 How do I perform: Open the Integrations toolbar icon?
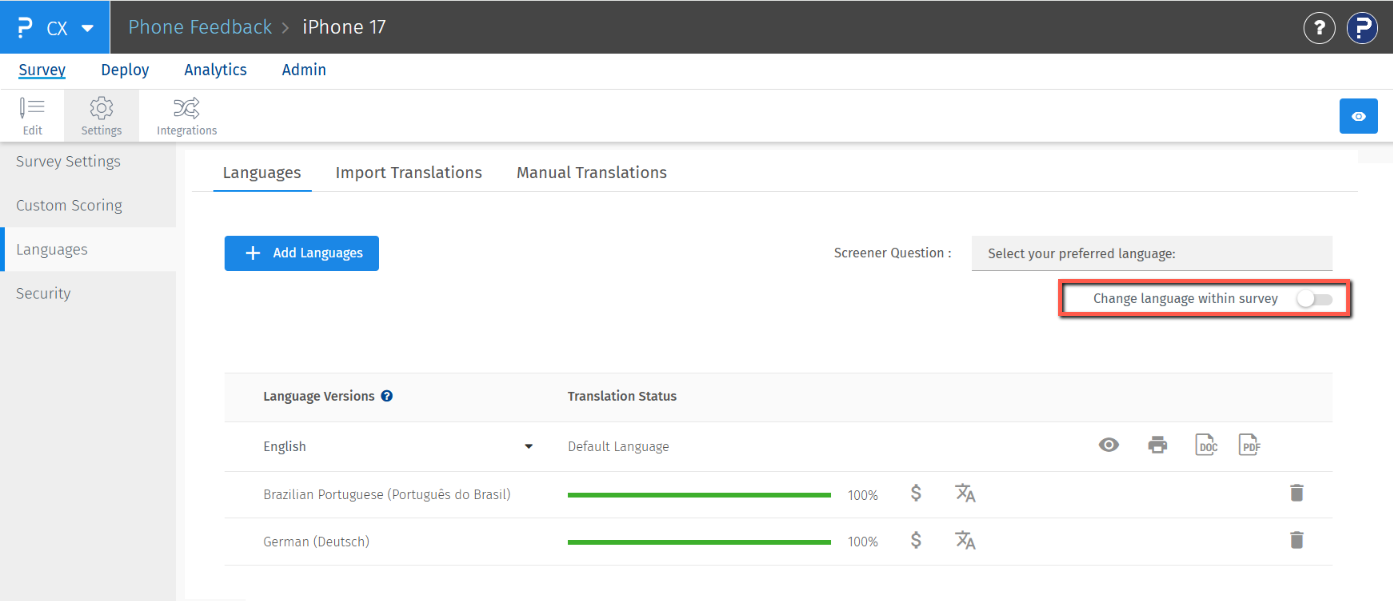tap(186, 116)
